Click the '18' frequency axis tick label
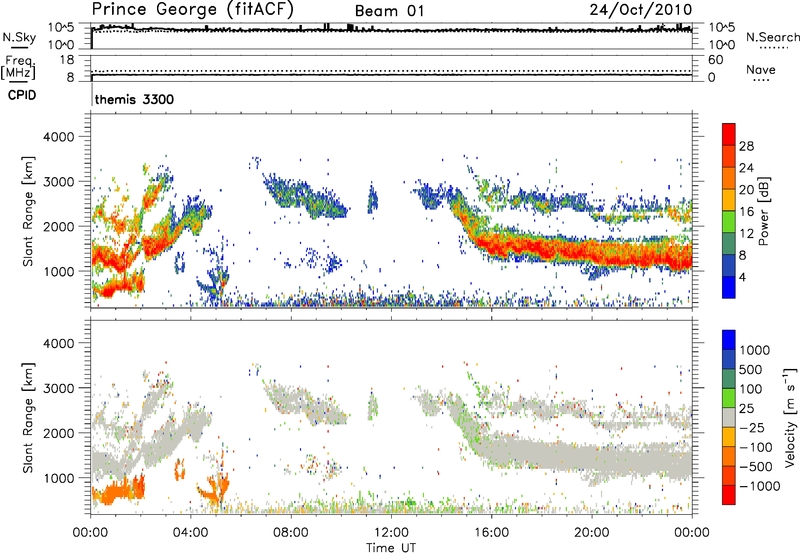Image resolution: width=800 pixels, height=554 pixels. point(67,60)
